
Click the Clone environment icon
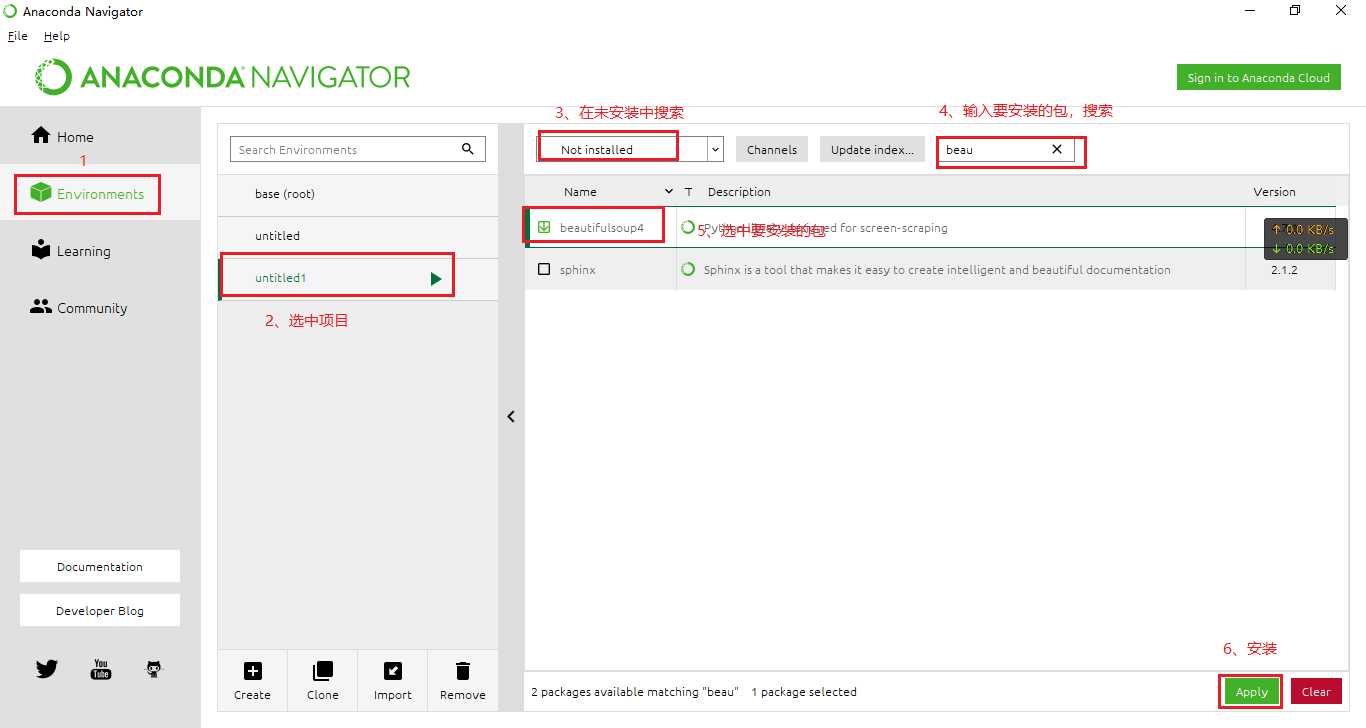[x=323, y=671]
